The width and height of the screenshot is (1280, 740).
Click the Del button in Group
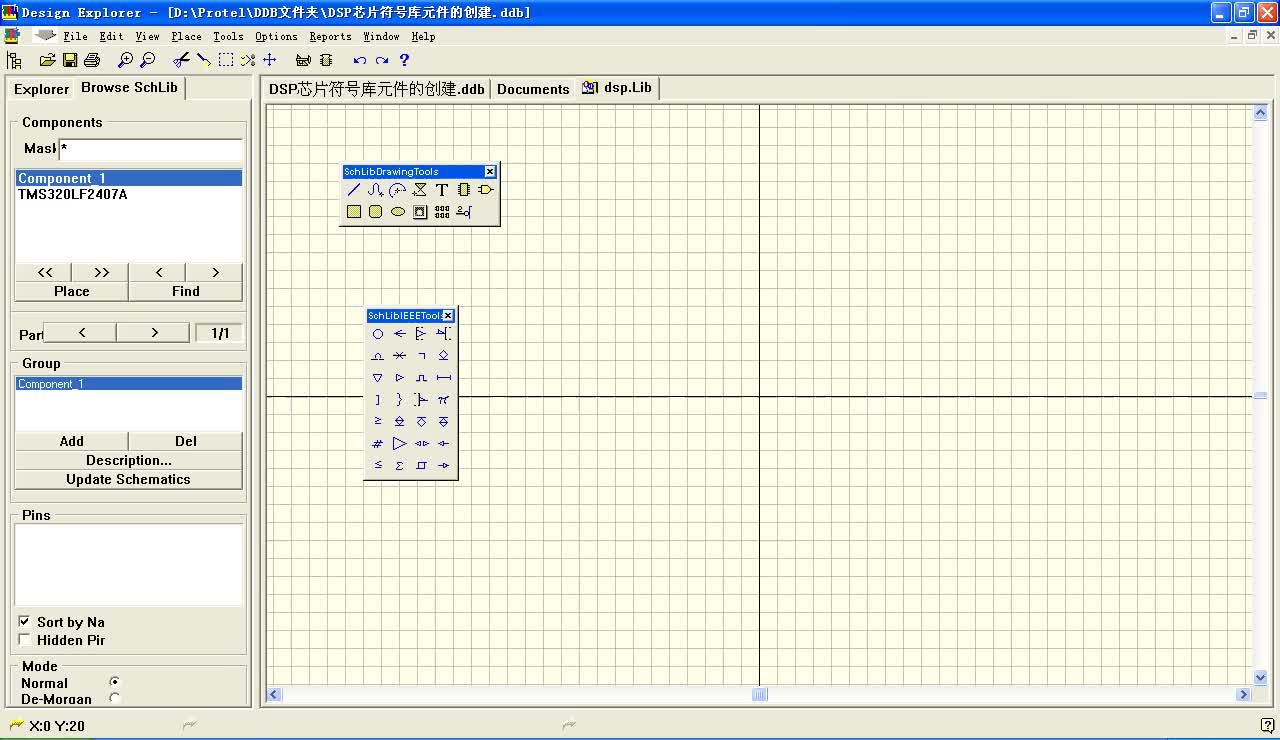186,441
